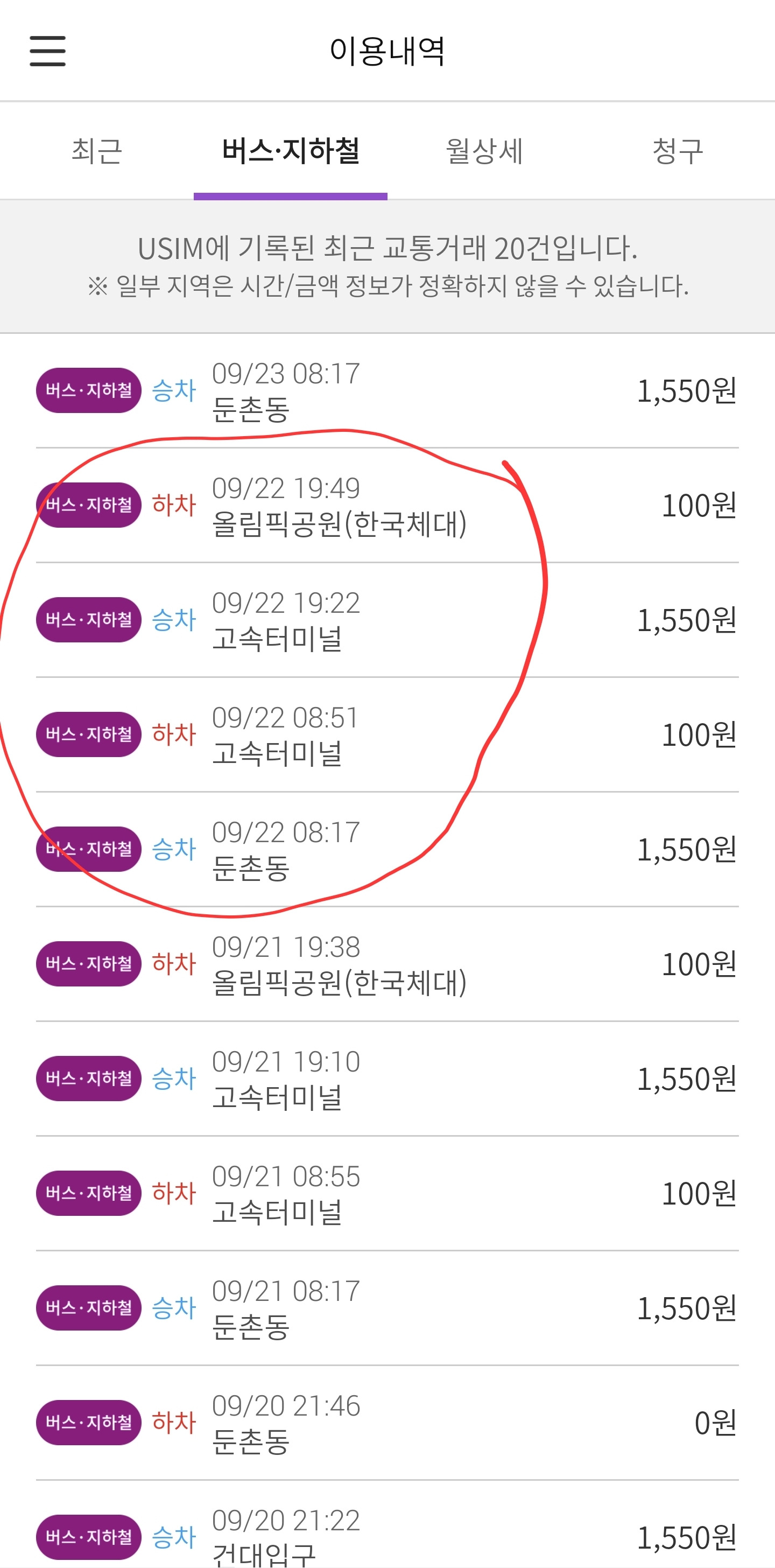
Task: Open the 09/21 08:55 고속터미널 하차 record
Action: coord(387,1193)
